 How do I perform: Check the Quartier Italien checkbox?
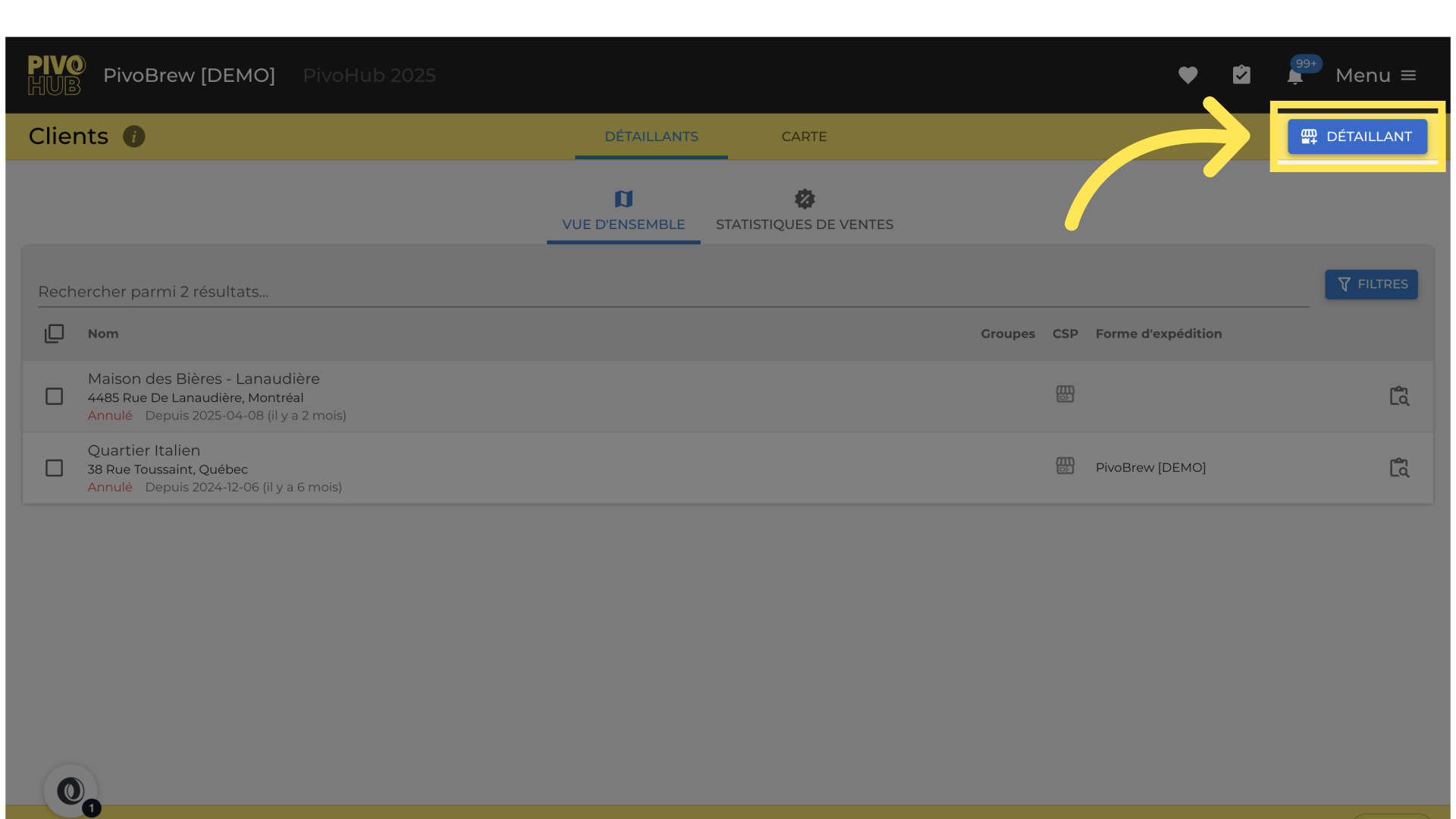click(x=54, y=468)
